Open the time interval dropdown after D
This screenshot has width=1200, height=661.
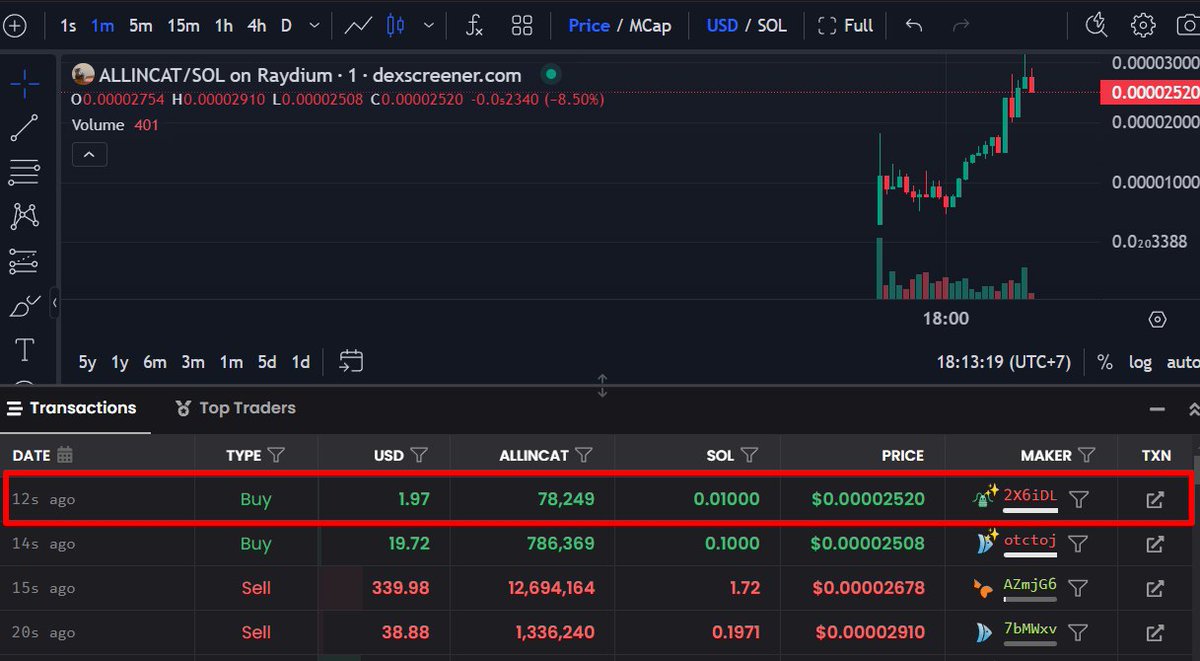[x=315, y=26]
